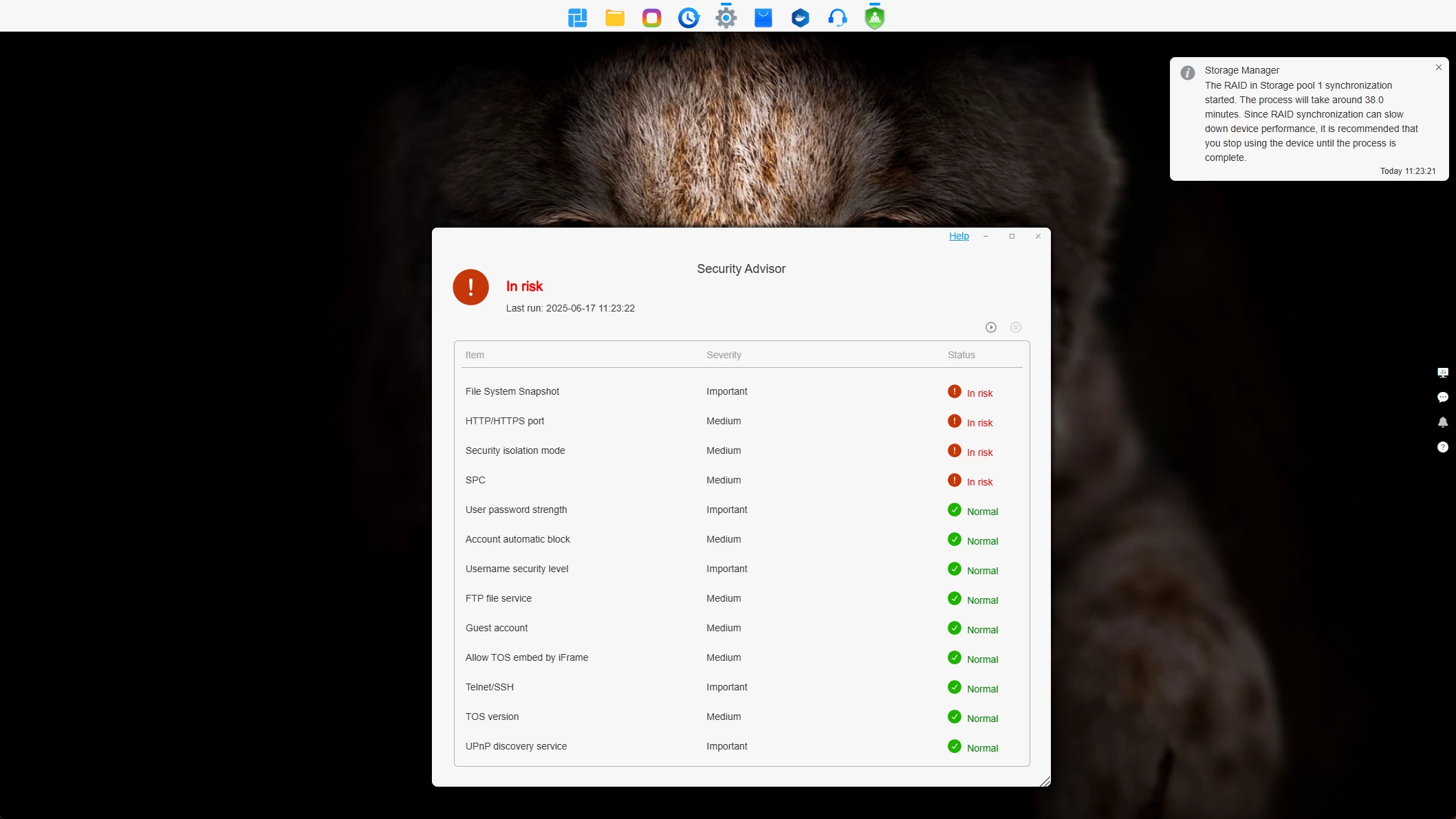This screenshot has width=1456, height=819.
Task: Click red warning icon for Security isolation mode
Action: coord(955,450)
